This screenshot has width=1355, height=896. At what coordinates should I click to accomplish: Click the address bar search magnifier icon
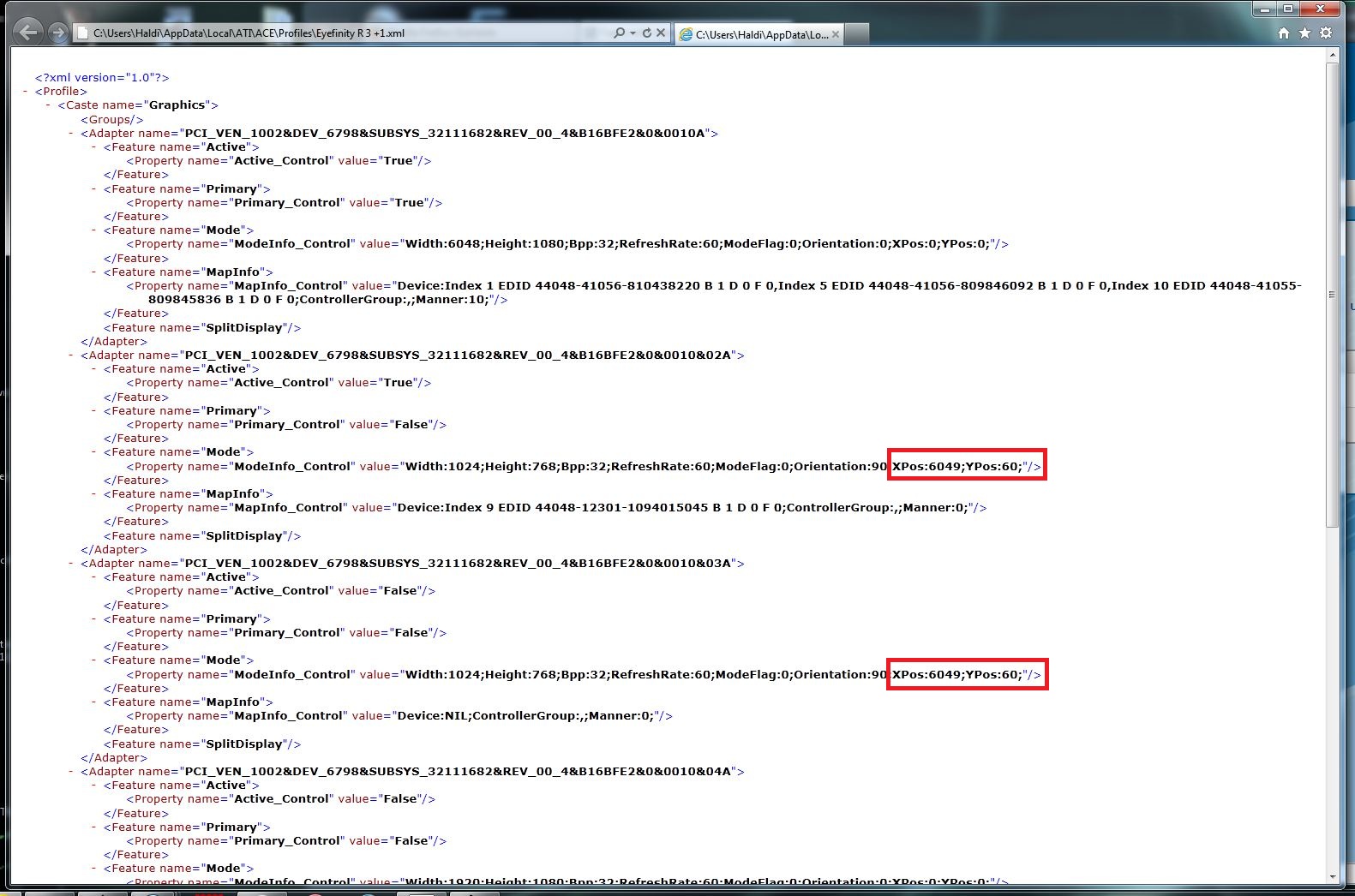pyautogui.click(x=619, y=33)
